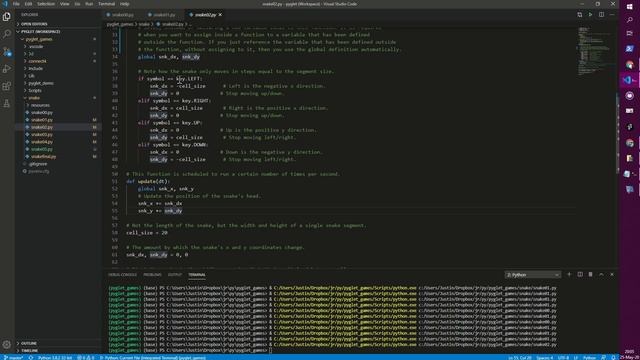Screen dimensions: 640x360
Task: Open the terminal selector dropdown '2: Python'
Action: click(532, 275)
